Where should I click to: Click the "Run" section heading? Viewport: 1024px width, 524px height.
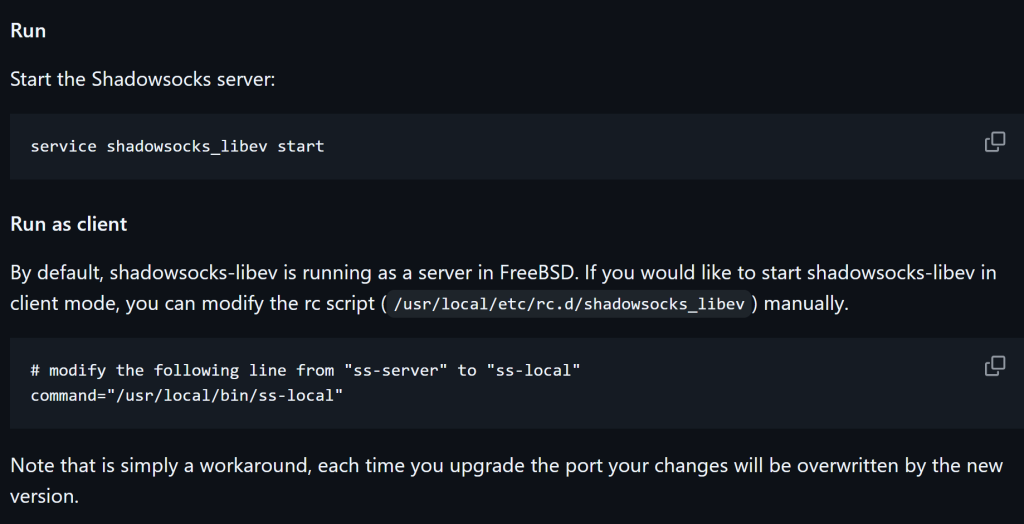pos(28,31)
